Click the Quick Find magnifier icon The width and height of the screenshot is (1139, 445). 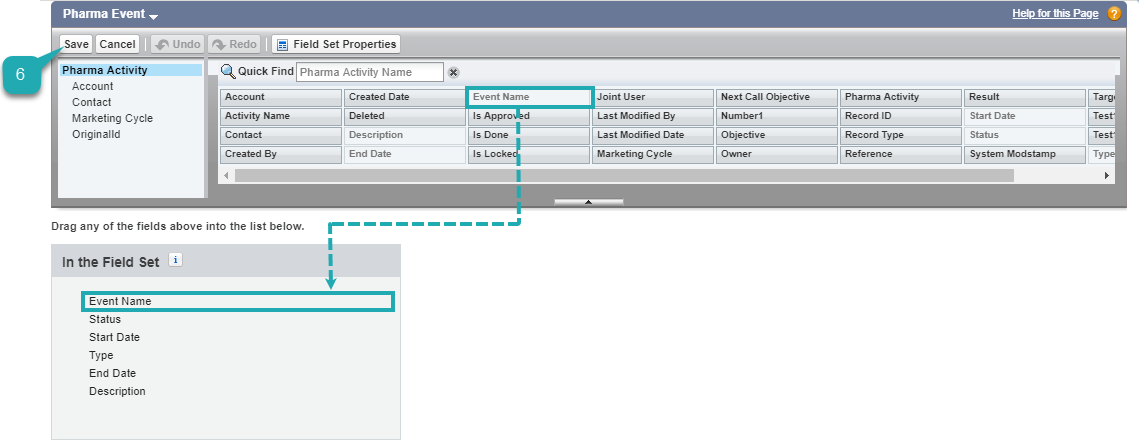pos(228,72)
